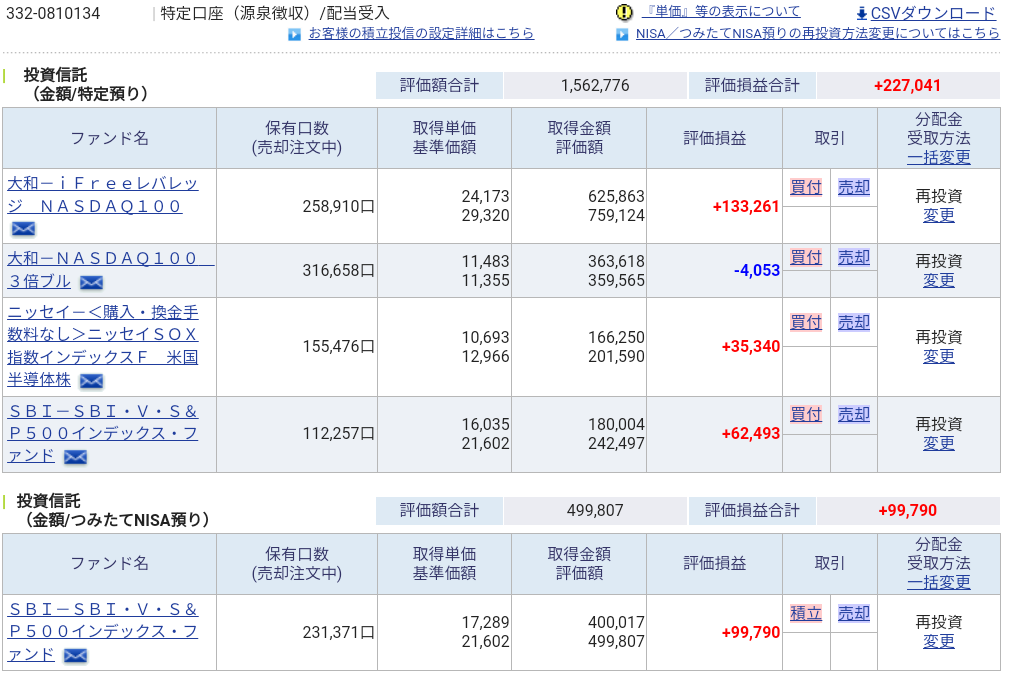Select profit value +99,790 in NISA row

[x=751, y=632]
